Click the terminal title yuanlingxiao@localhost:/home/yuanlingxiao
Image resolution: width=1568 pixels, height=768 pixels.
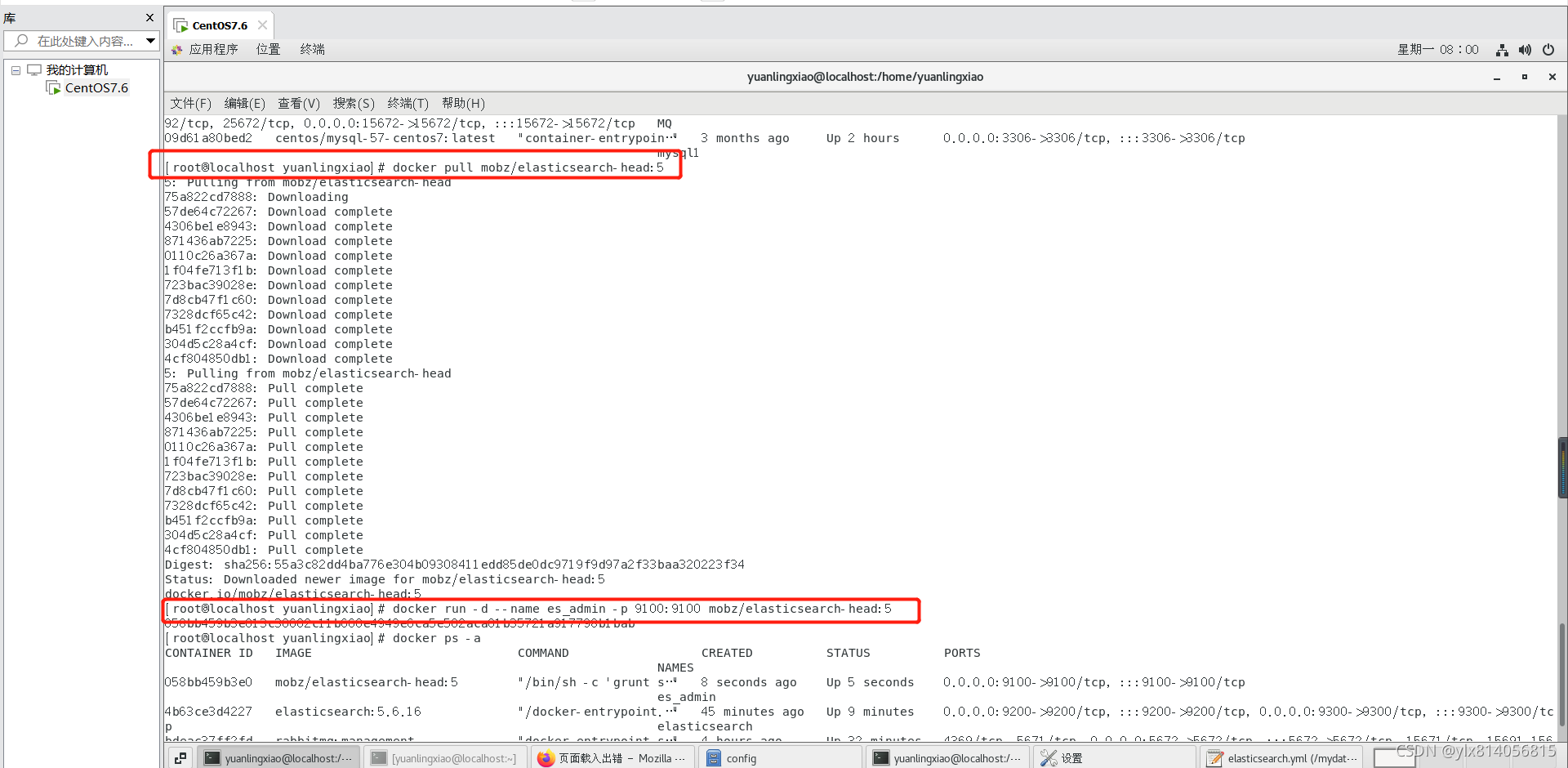point(865,77)
